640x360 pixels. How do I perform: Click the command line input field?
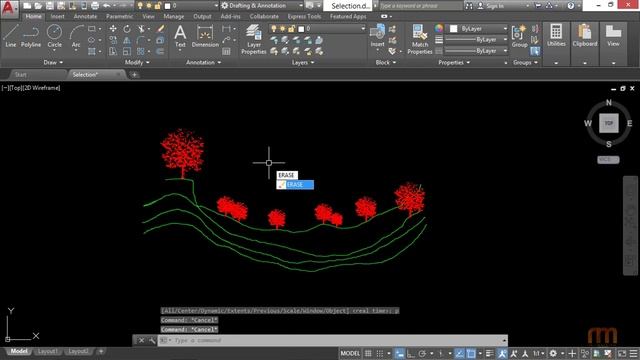[333, 340]
